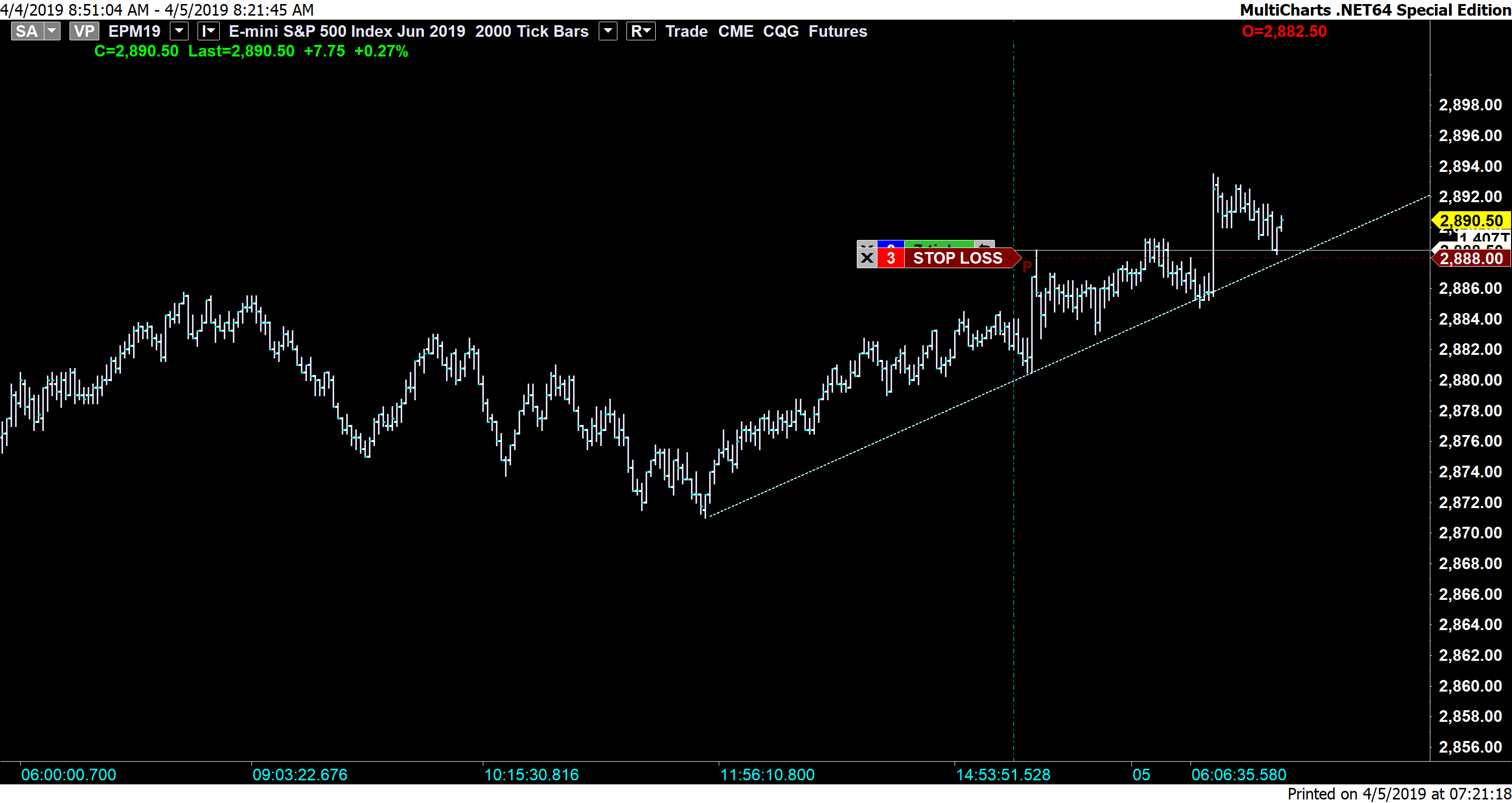Click the red P position marker
This screenshot has height=803, width=1512.
point(1027,268)
